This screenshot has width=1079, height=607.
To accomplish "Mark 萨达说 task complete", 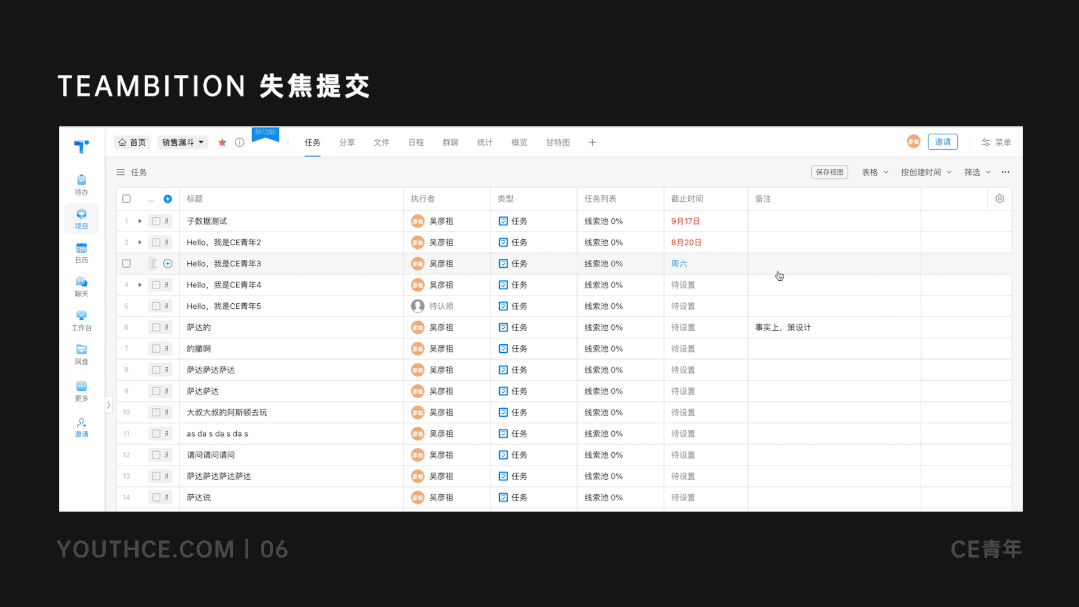I will point(156,497).
